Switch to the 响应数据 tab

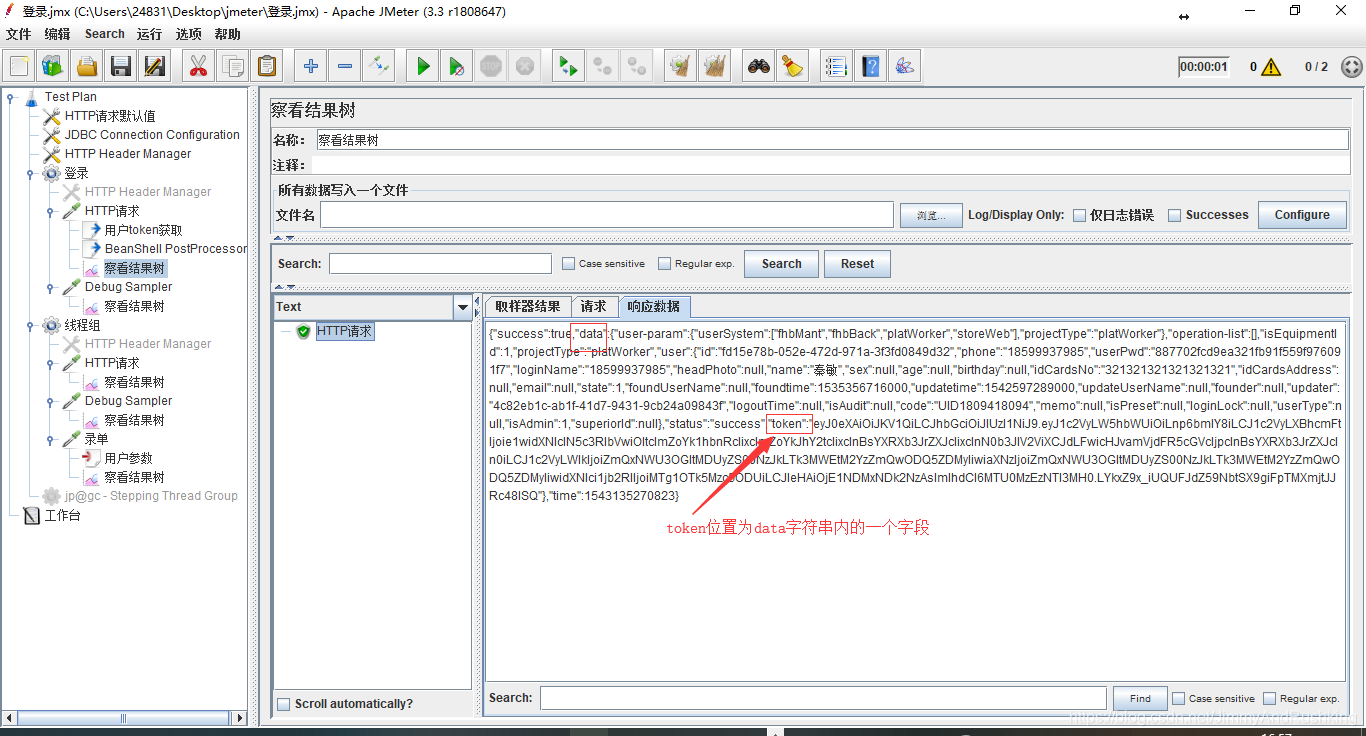point(654,307)
